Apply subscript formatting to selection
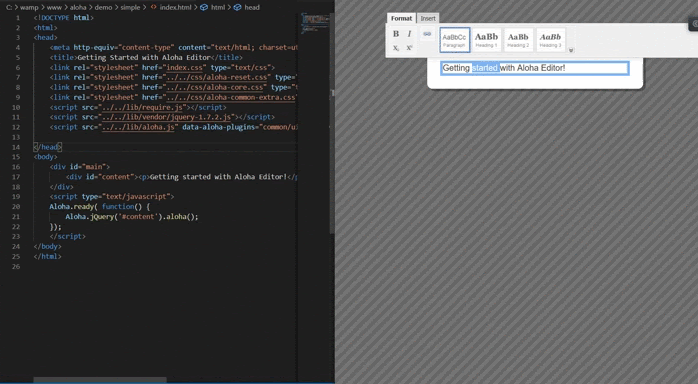 [x=396, y=48]
